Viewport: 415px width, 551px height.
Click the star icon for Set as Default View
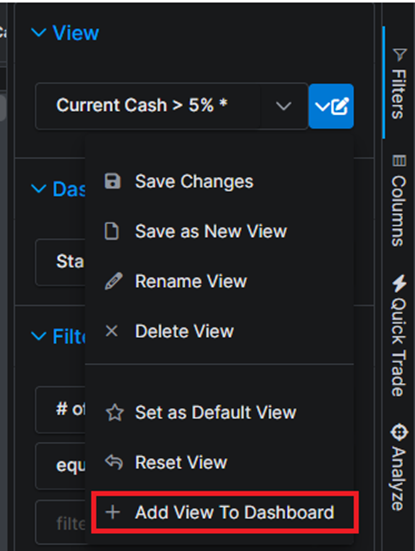115,413
